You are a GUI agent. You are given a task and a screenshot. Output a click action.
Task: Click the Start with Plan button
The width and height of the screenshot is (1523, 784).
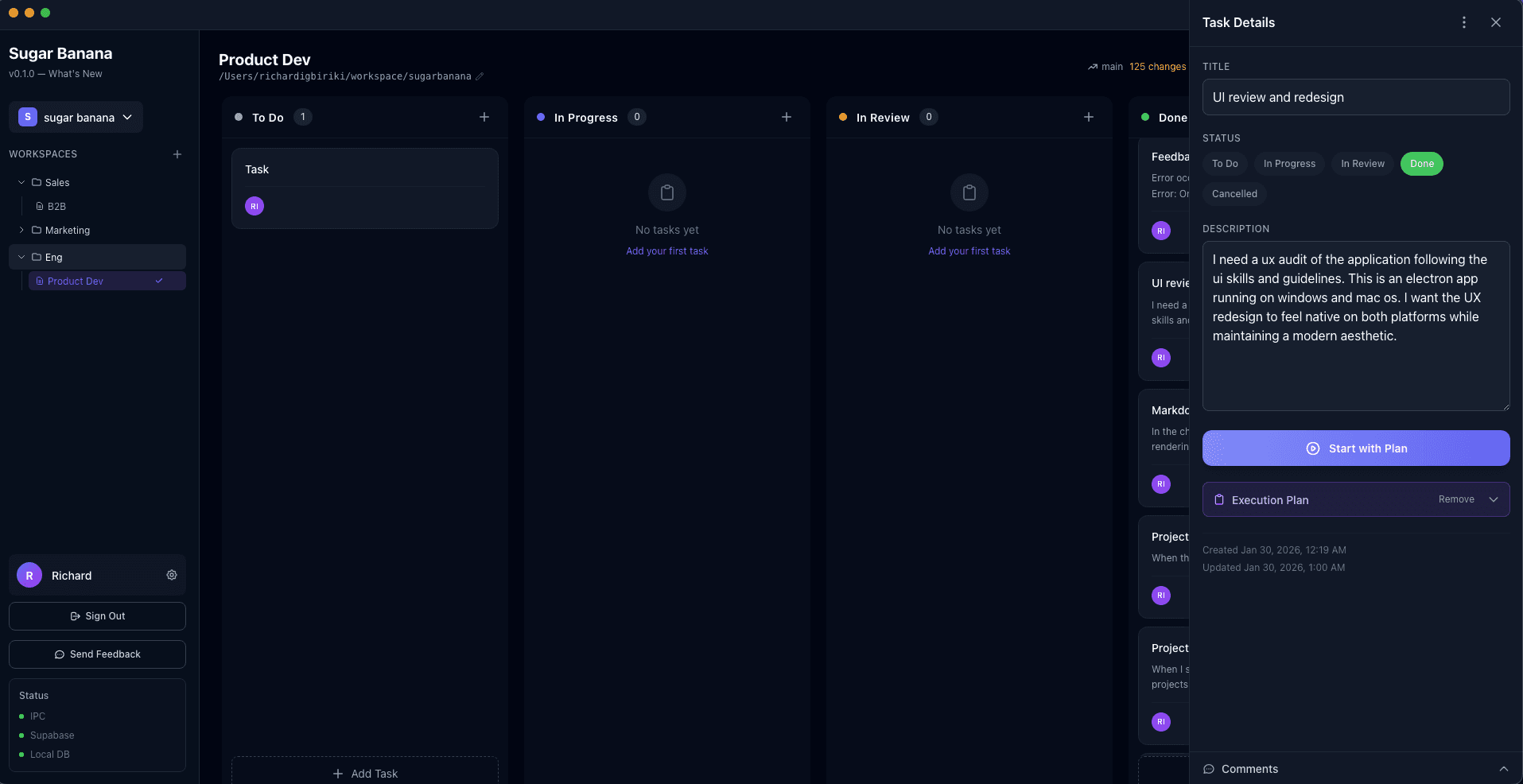coord(1355,448)
